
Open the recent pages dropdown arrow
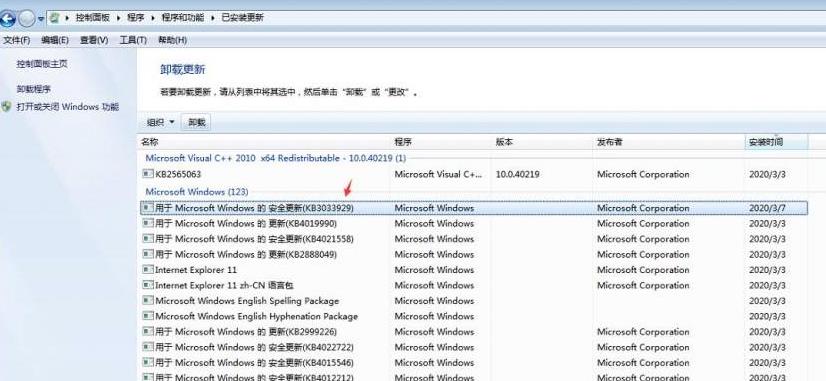tap(41, 19)
